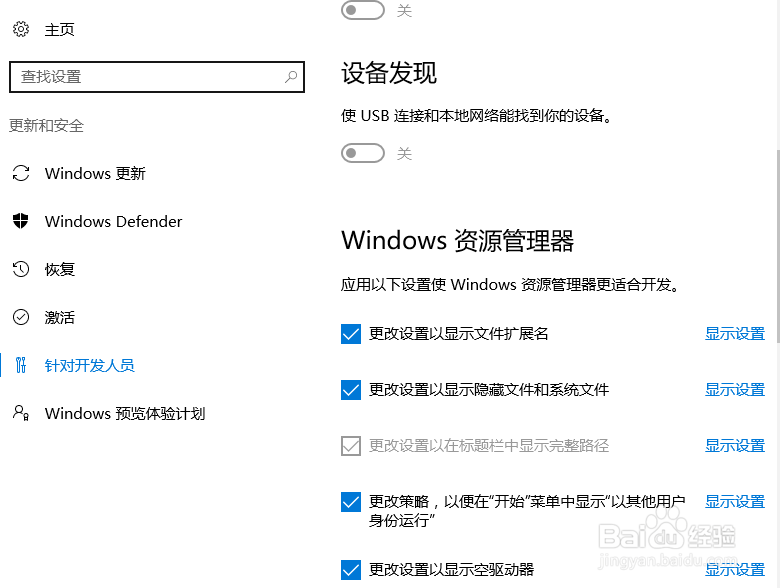Click the Home gear icon
The image size is (780, 588).
pyautogui.click(x=21, y=29)
